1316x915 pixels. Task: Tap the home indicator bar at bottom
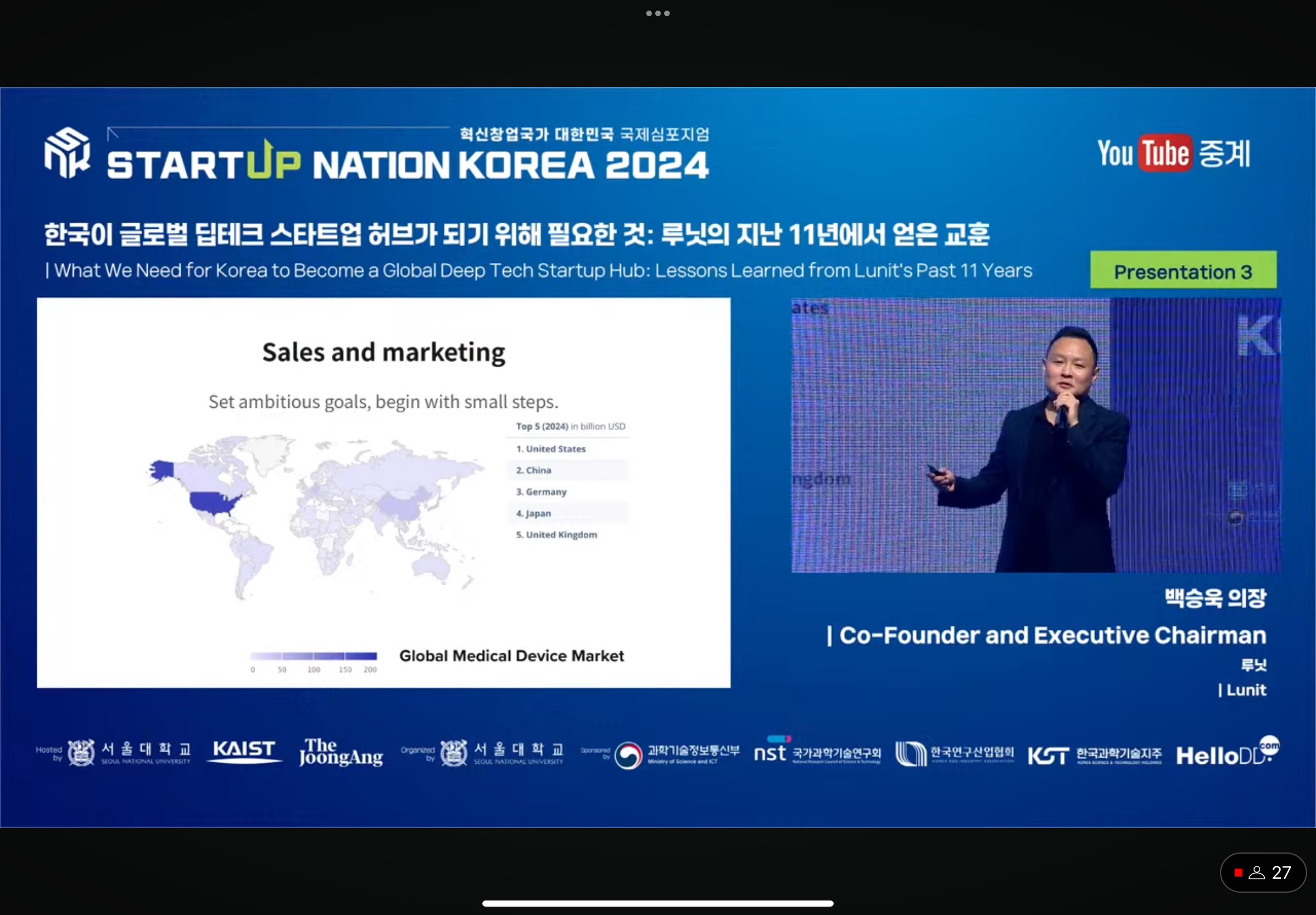click(657, 903)
